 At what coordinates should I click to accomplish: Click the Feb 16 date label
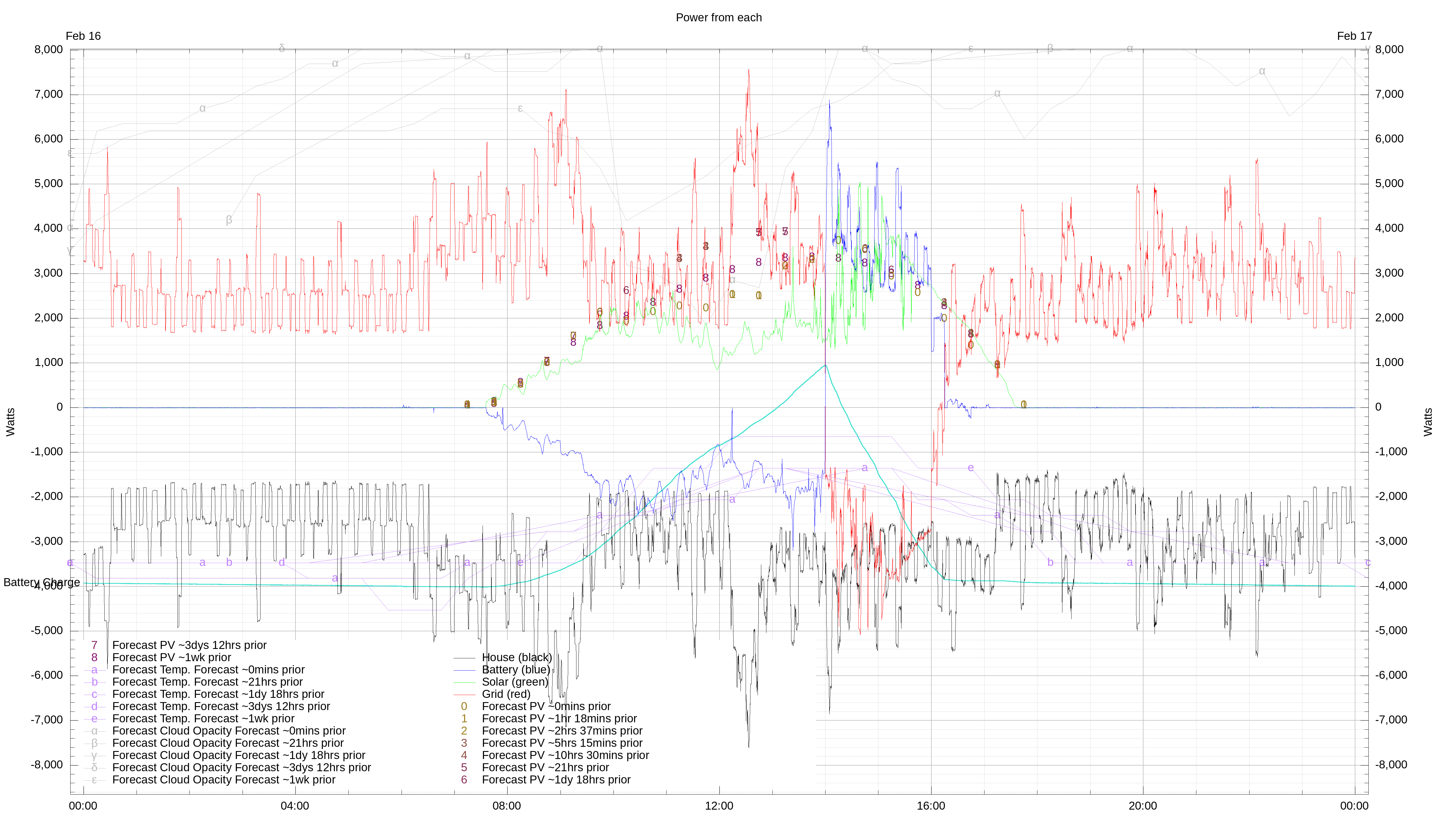83,36
